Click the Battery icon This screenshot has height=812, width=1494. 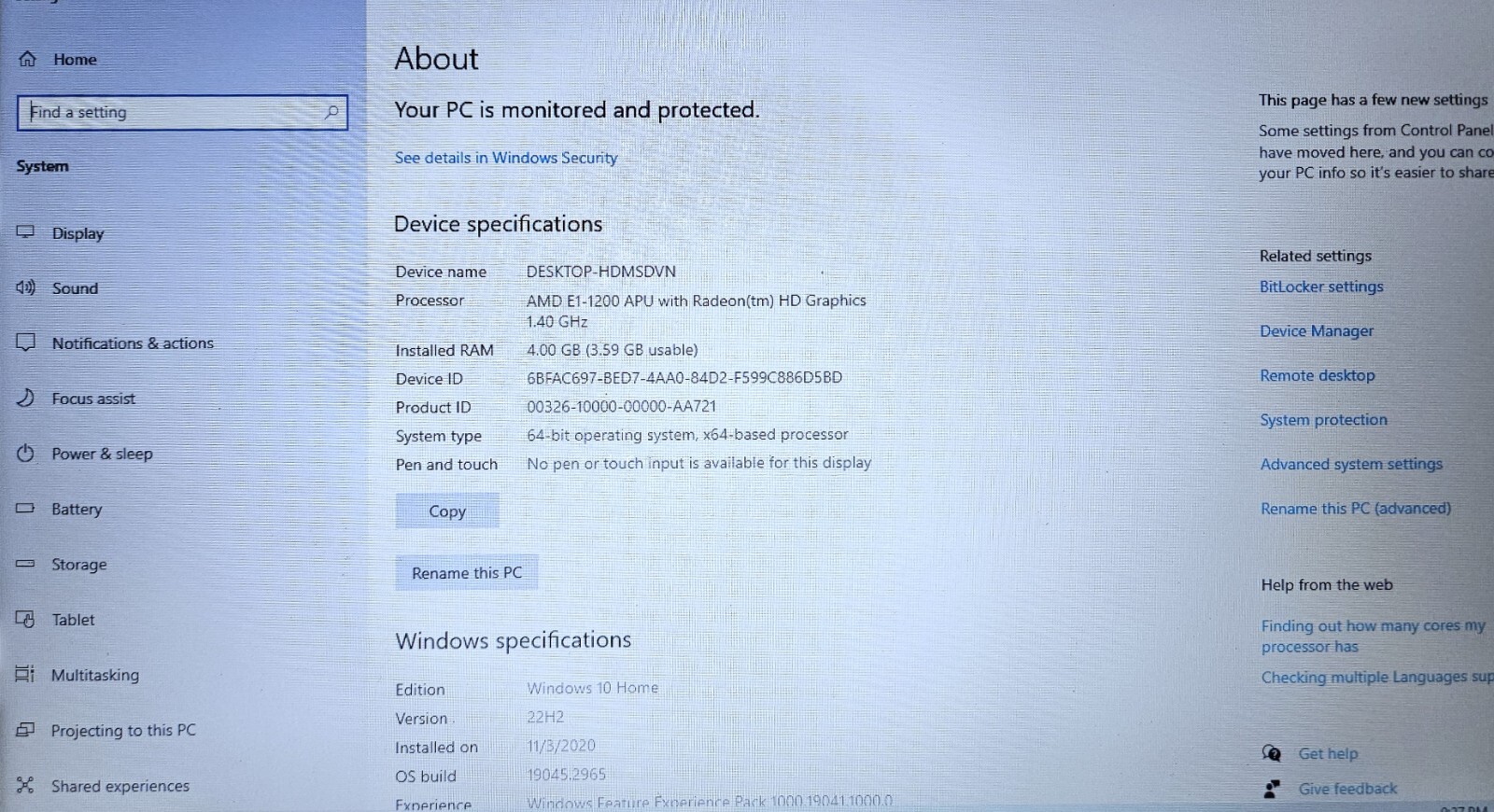tap(25, 509)
